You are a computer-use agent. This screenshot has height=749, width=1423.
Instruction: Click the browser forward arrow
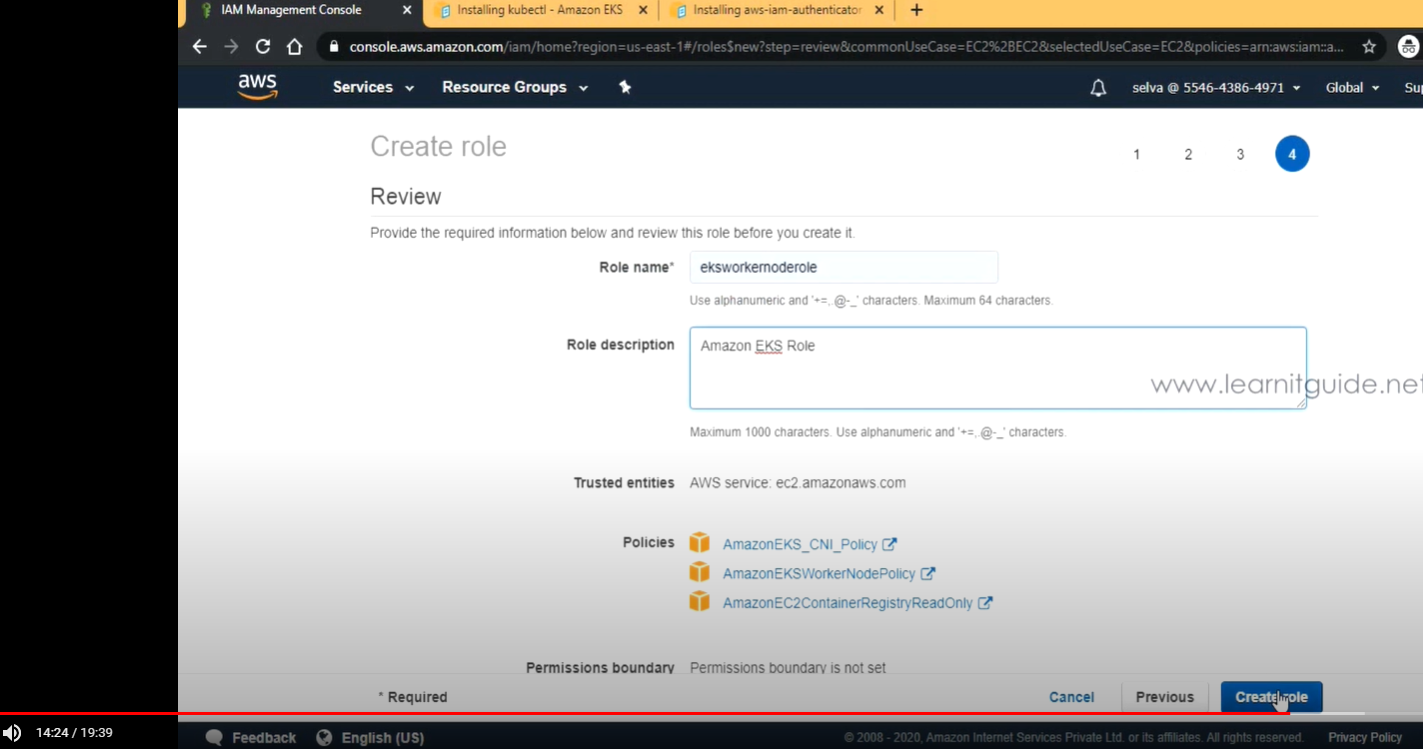tap(231, 47)
